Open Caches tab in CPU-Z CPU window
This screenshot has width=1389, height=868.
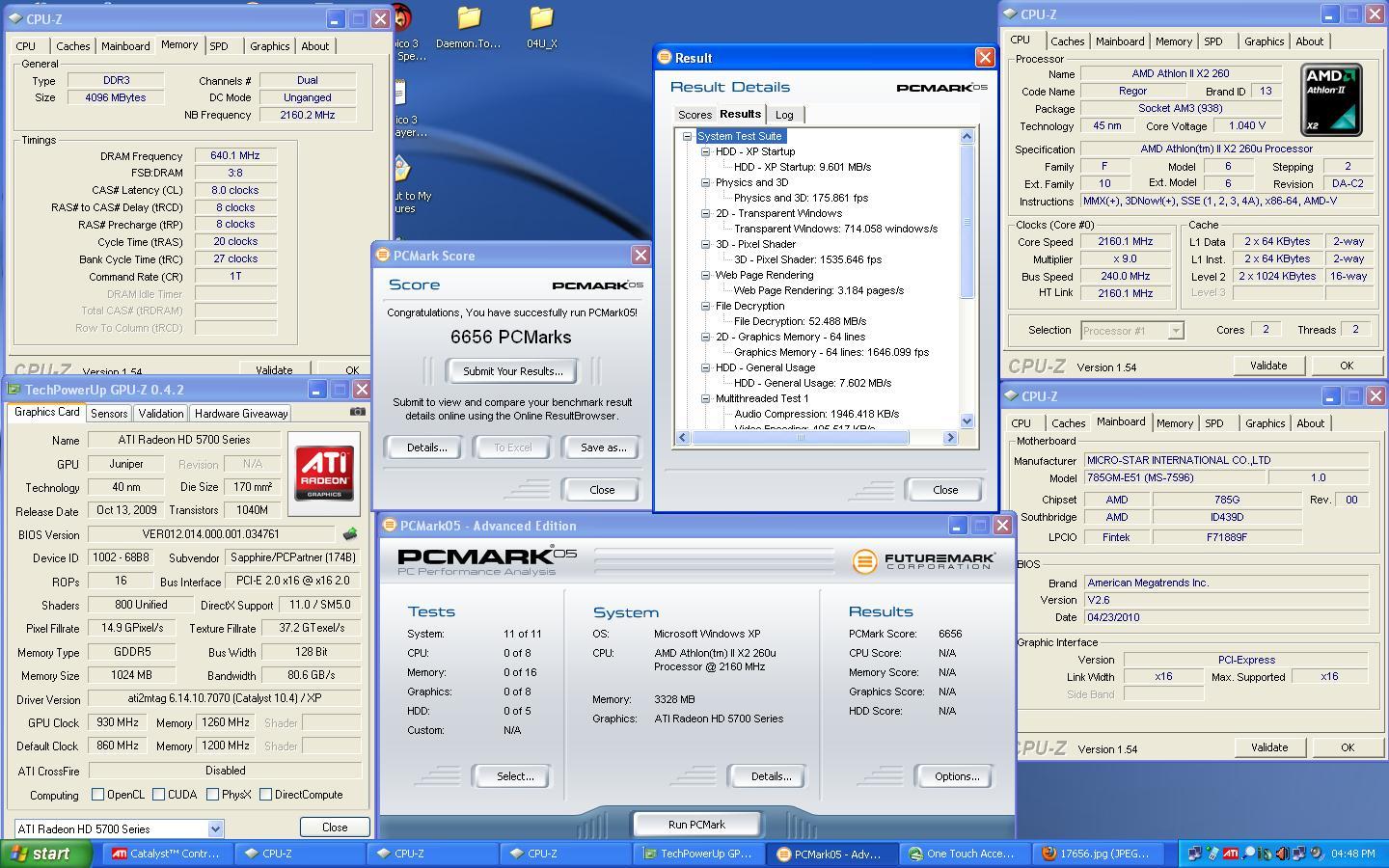[x=1067, y=41]
